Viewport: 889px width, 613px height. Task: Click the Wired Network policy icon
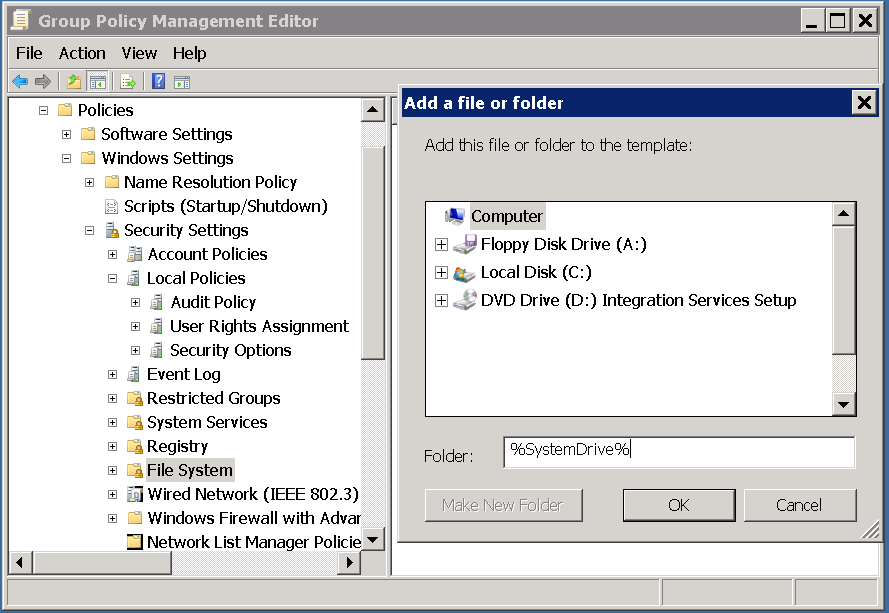tap(135, 494)
